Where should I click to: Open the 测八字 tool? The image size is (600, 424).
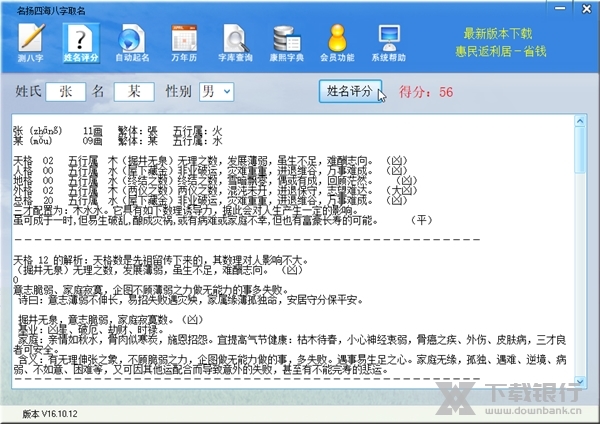point(31,43)
